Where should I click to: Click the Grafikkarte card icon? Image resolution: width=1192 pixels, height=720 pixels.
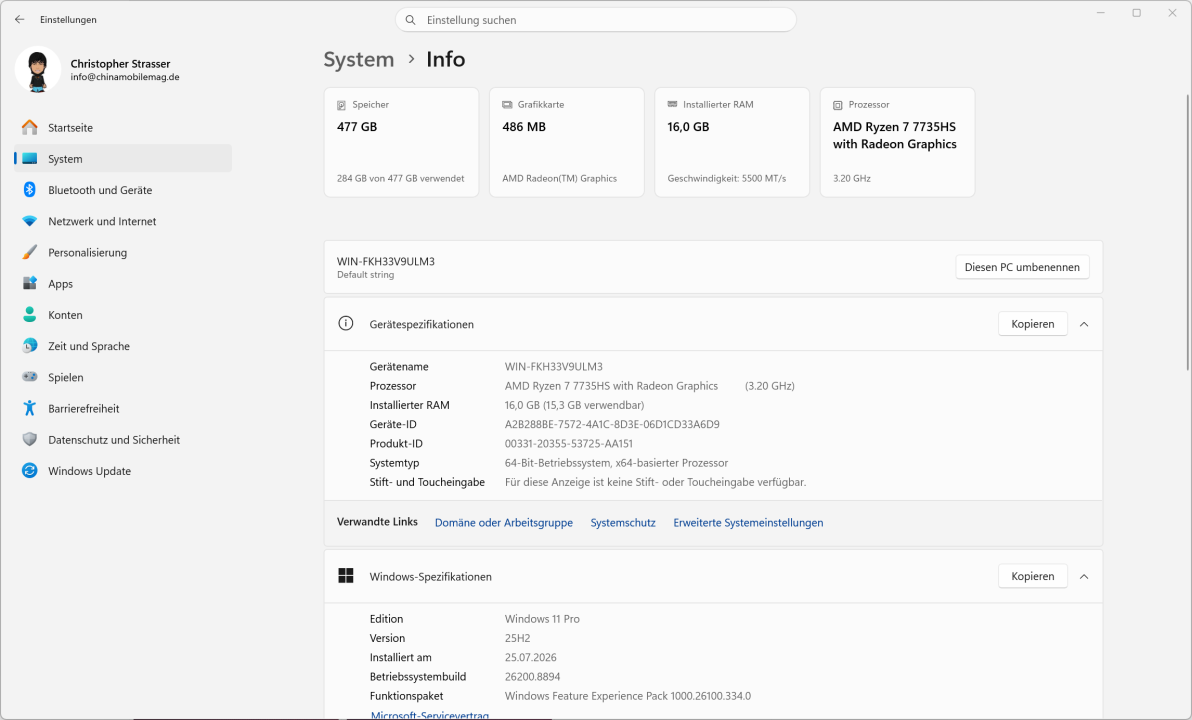[507, 105]
